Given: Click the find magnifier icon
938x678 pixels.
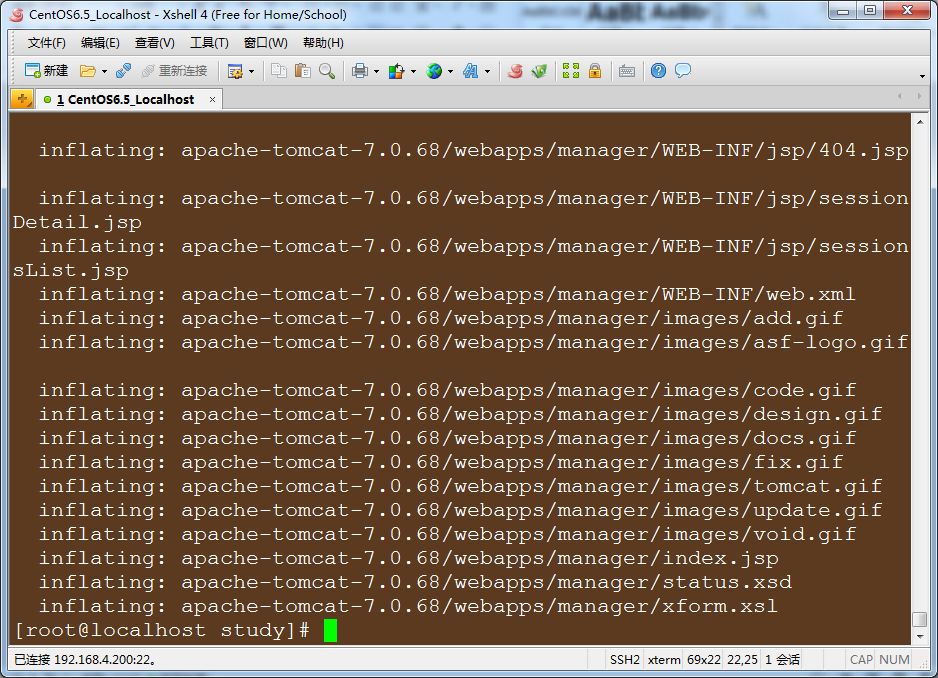Looking at the screenshot, I should pyautogui.click(x=327, y=71).
